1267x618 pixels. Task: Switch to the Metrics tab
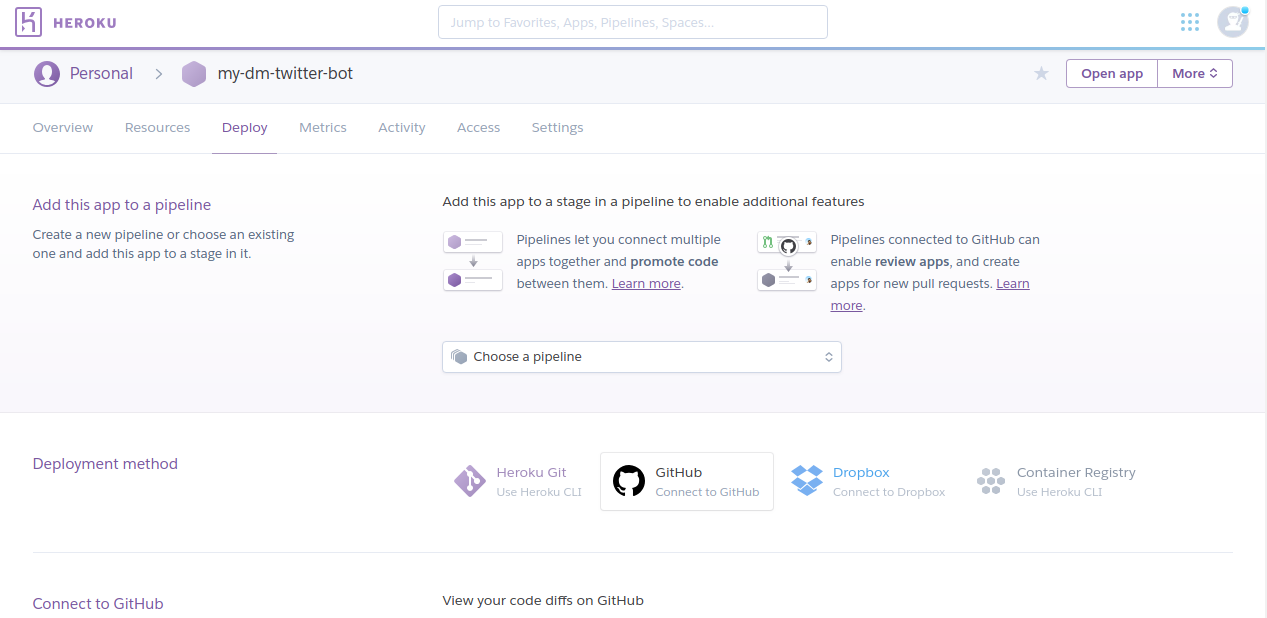click(323, 128)
